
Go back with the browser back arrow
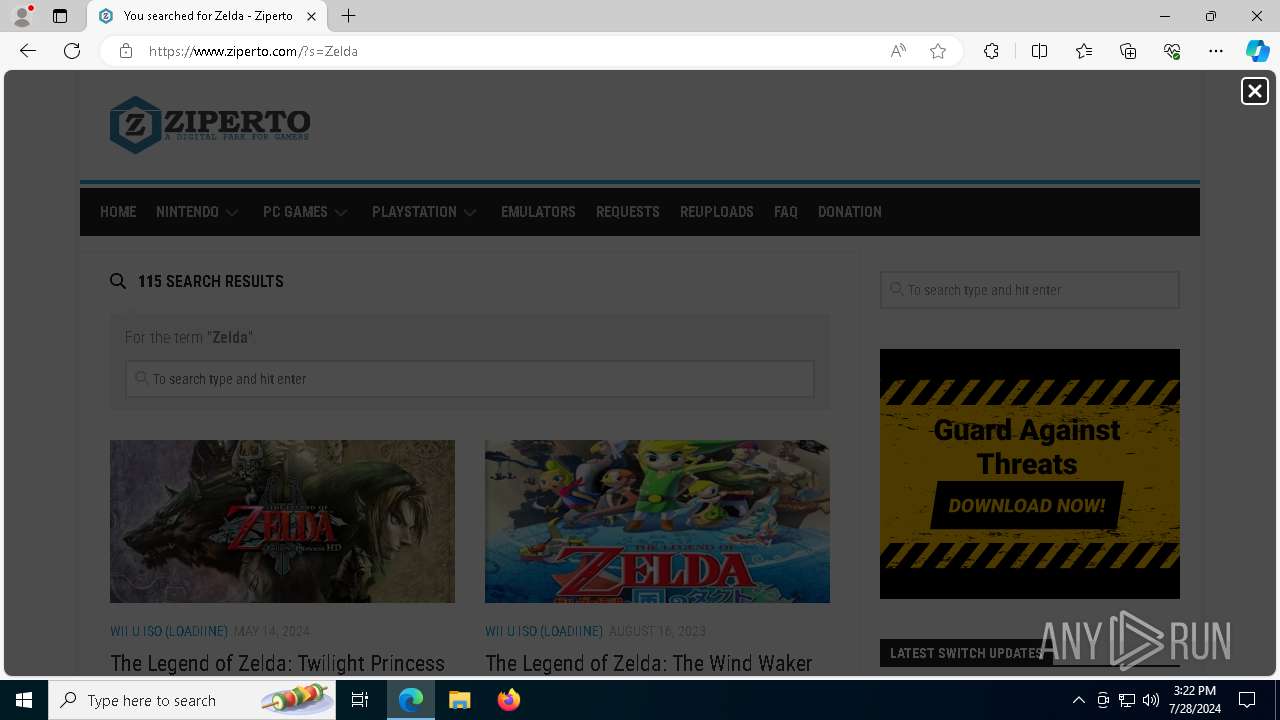click(x=28, y=51)
